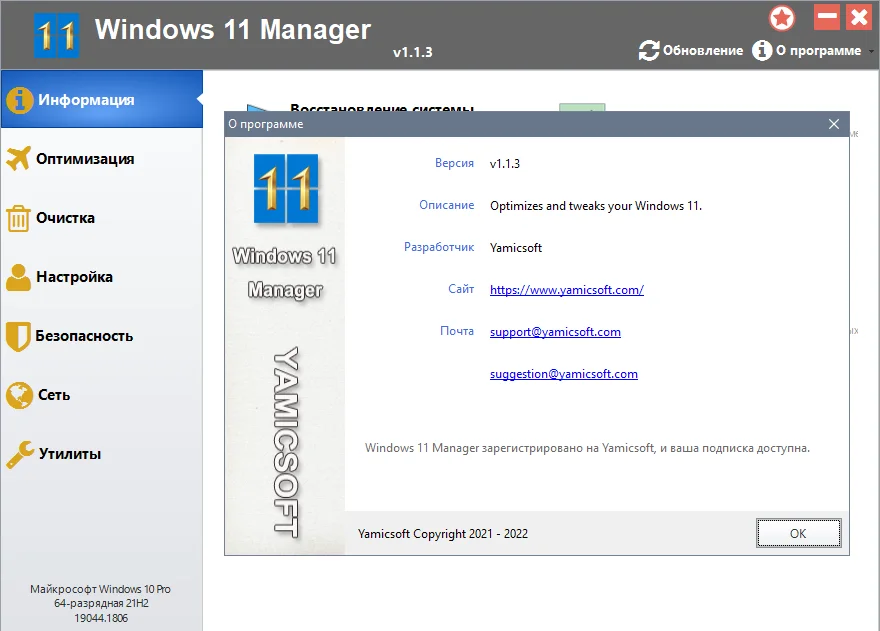
Task: Close the О программе dialog
Action: pos(834,124)
